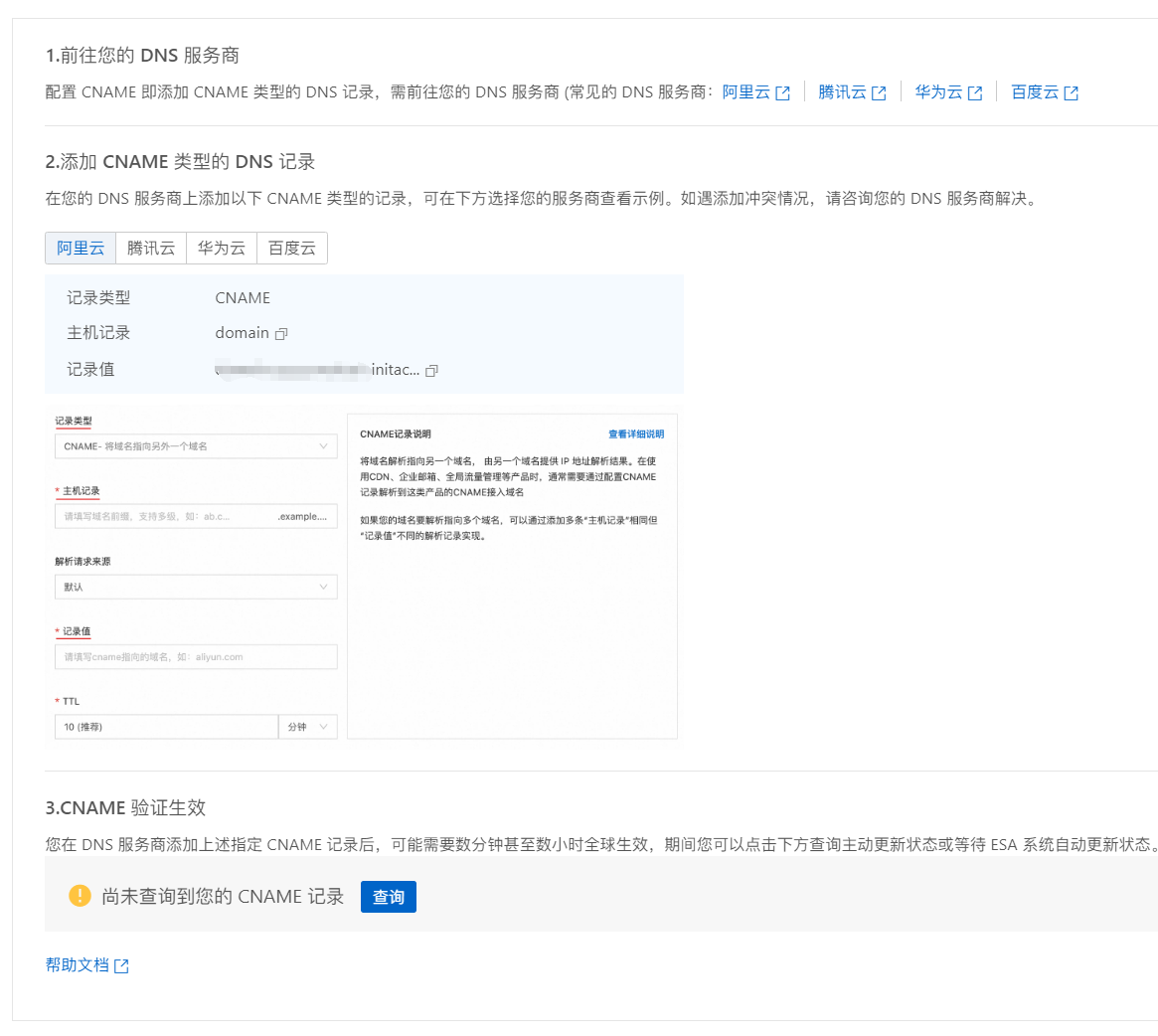
Task: Switch to the 腾讯云 example tab
Action: click(x=151, y=249)
